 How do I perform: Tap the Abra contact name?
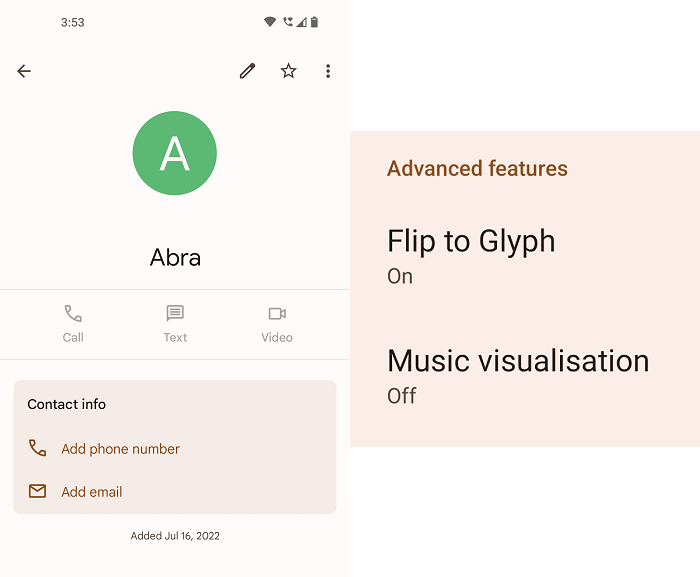click(x=175, y=257)
